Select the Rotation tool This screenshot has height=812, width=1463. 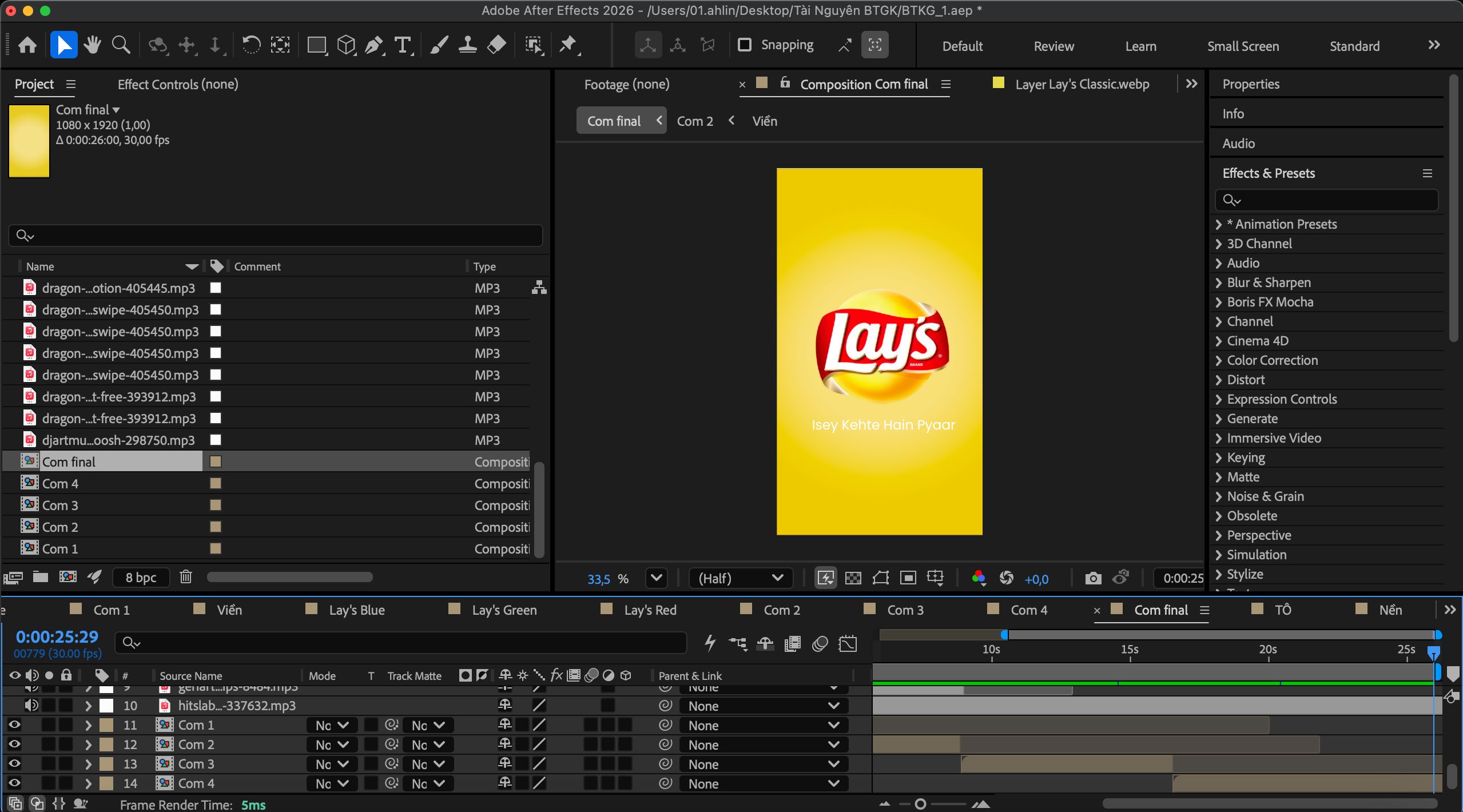[251, 45]
